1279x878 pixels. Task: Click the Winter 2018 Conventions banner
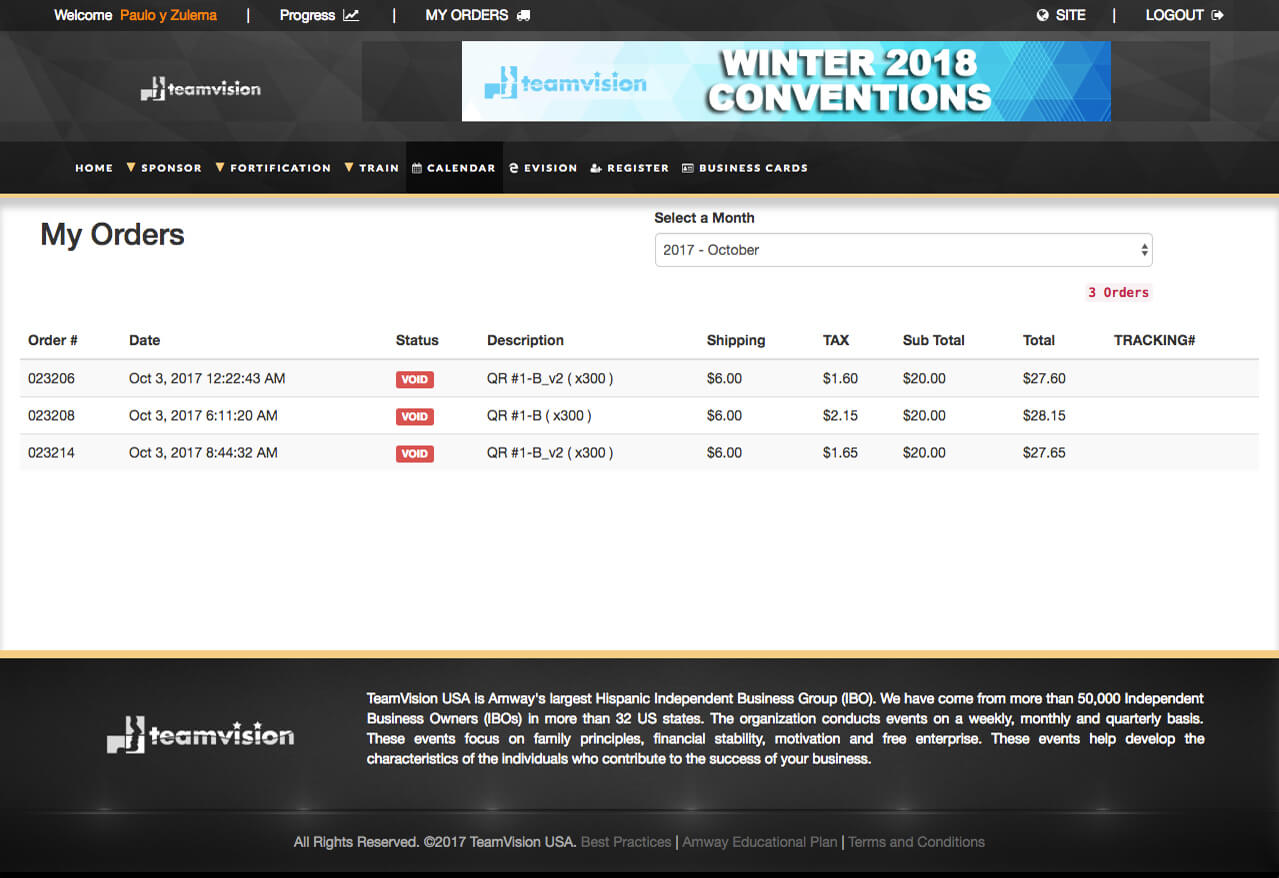click(786, 81)
